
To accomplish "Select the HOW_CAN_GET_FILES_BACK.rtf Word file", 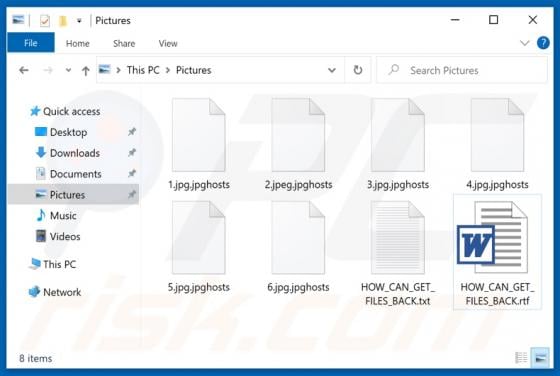I will (x=497, y=253).
